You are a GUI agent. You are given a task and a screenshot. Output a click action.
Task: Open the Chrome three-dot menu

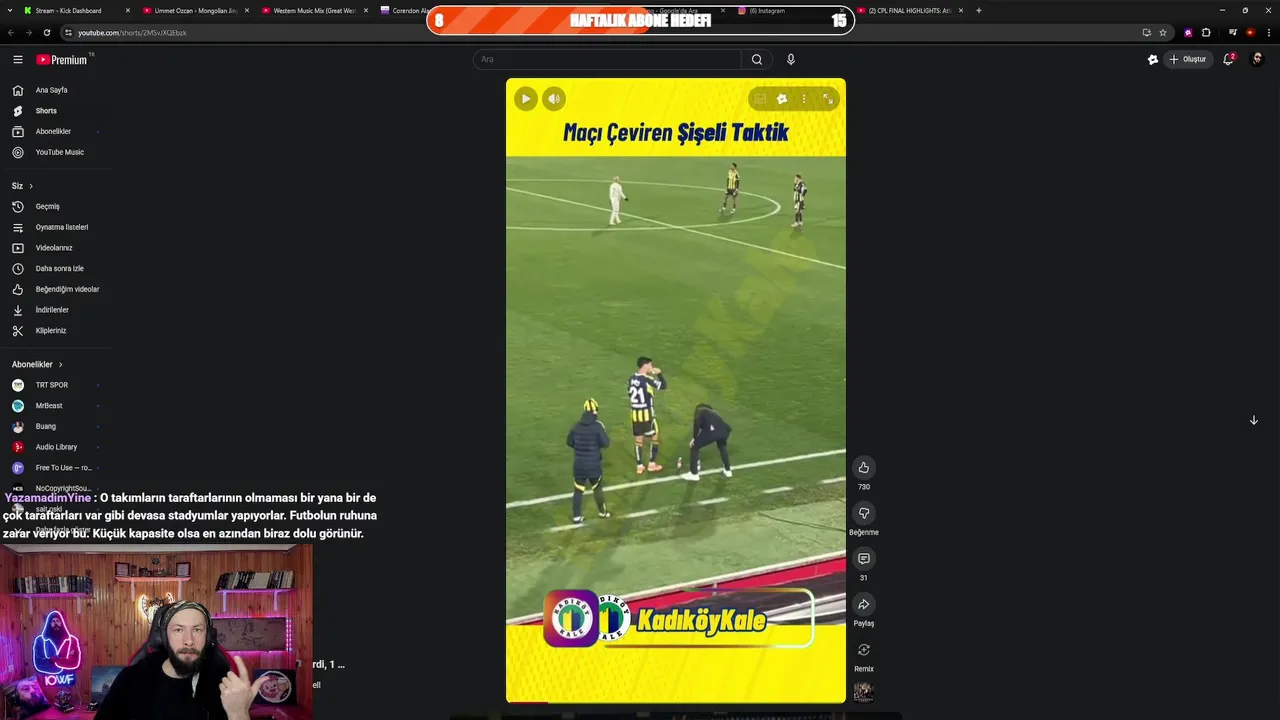click(x=1269, y=32)
